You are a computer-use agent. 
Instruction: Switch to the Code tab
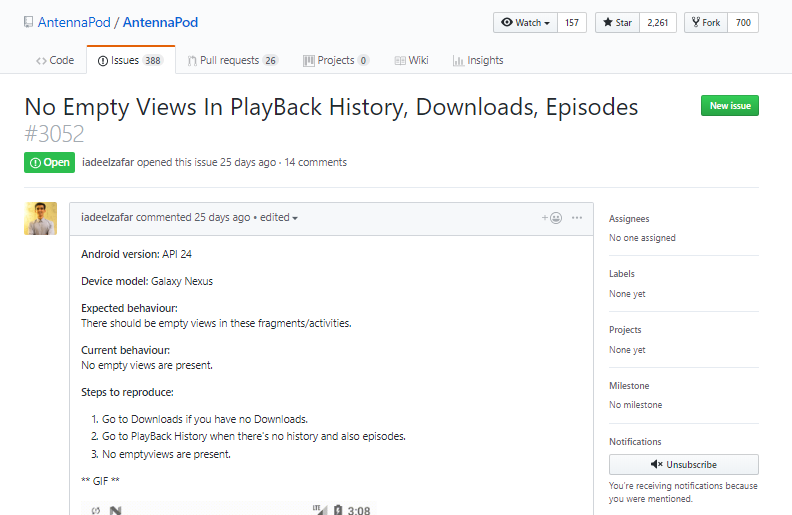point(55,60)
